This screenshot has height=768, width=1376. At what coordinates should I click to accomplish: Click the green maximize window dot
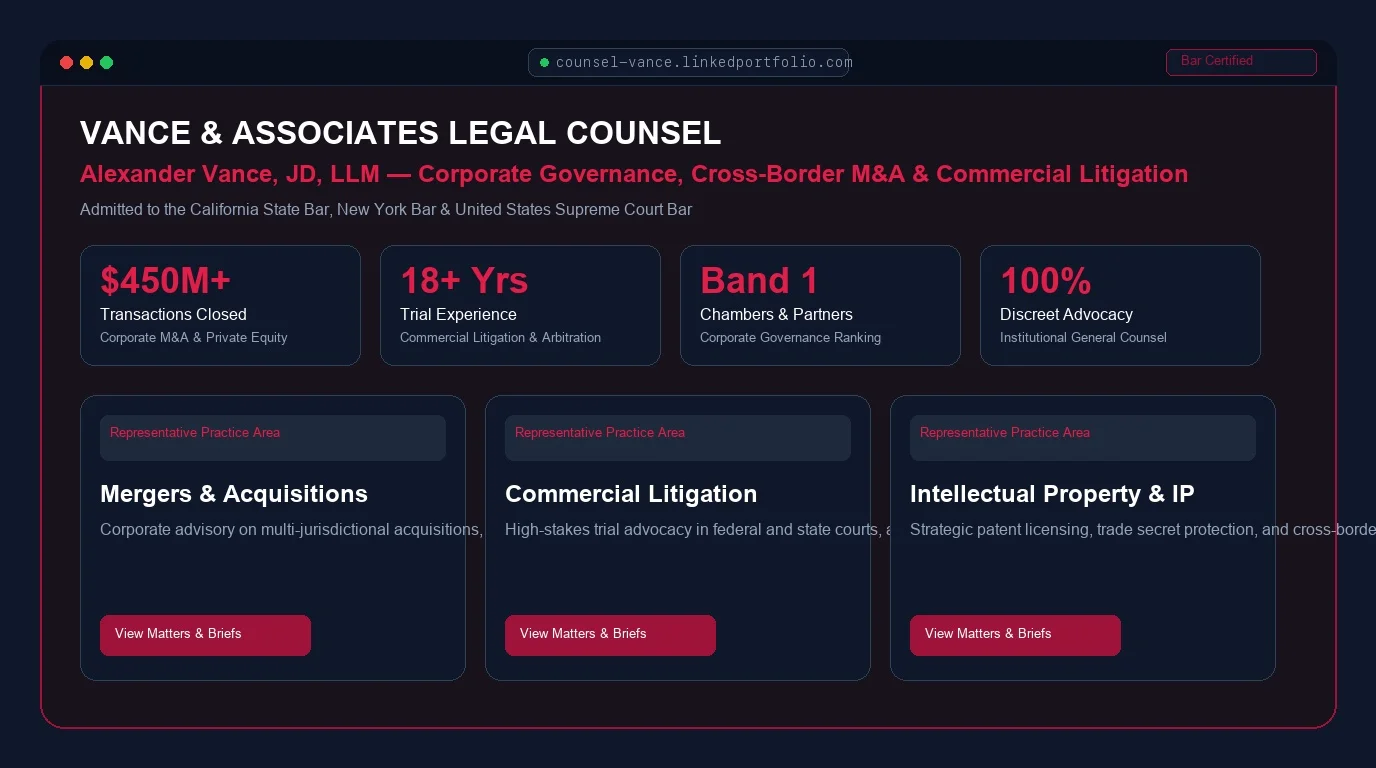(x=106, y=63)
